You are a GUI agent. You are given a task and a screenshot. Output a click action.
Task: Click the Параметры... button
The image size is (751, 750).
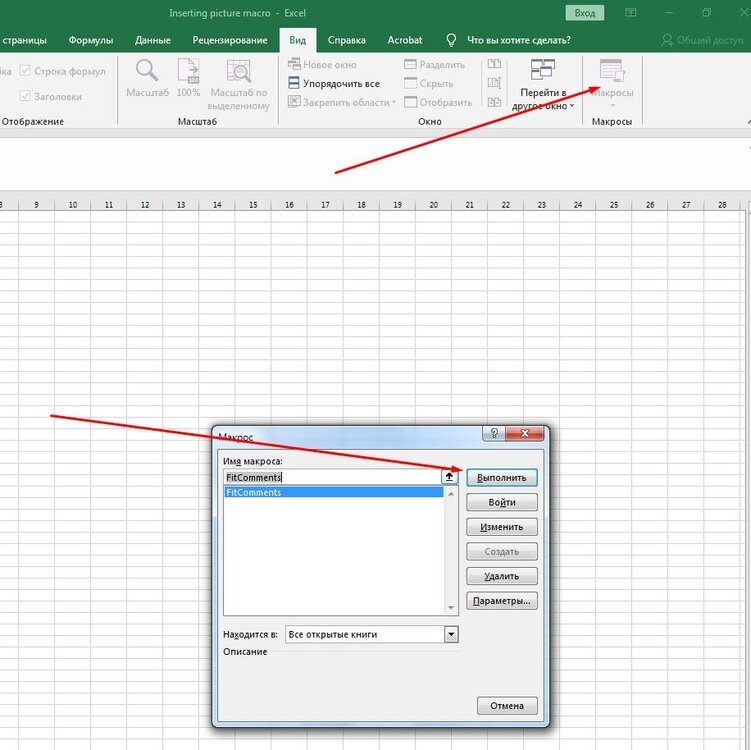click(501, 601)
